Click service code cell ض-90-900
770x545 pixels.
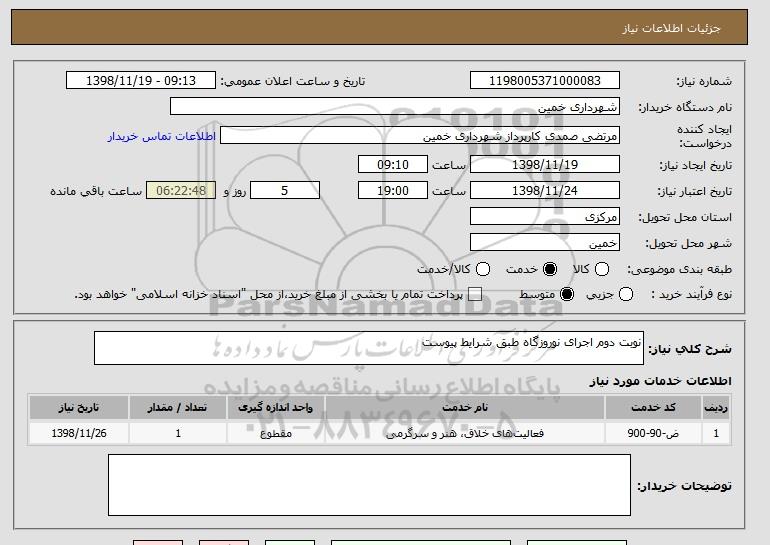tap(653, 434)
